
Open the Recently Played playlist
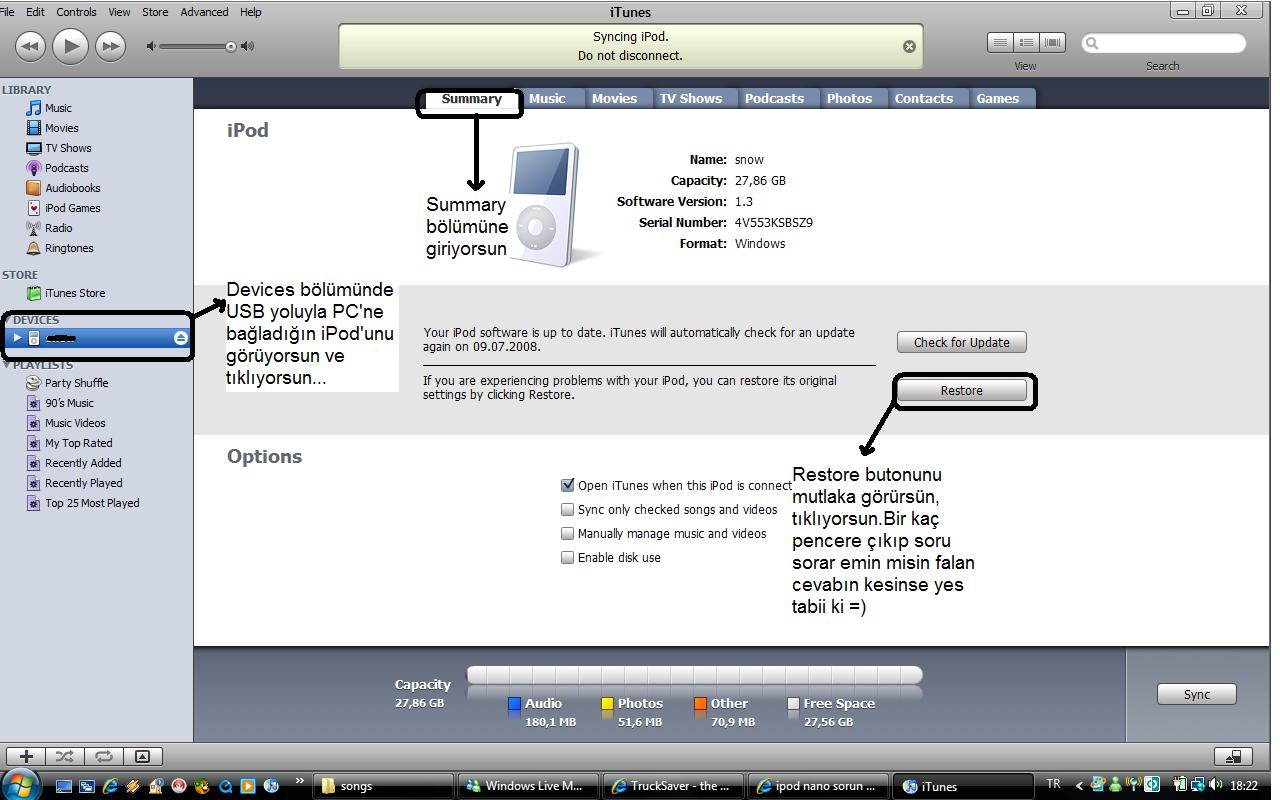point(83,483)
